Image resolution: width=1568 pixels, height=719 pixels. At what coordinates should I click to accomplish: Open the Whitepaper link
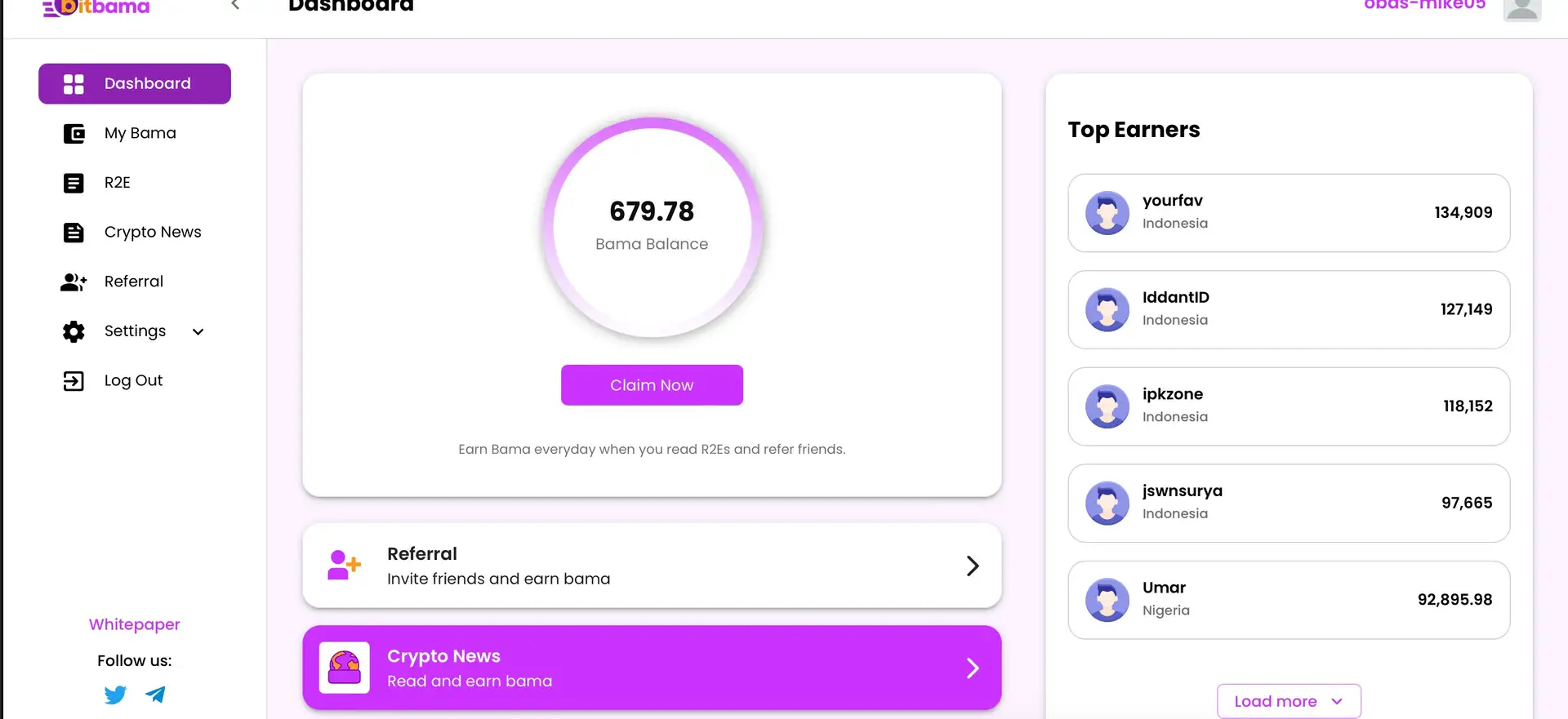point(135,624)
